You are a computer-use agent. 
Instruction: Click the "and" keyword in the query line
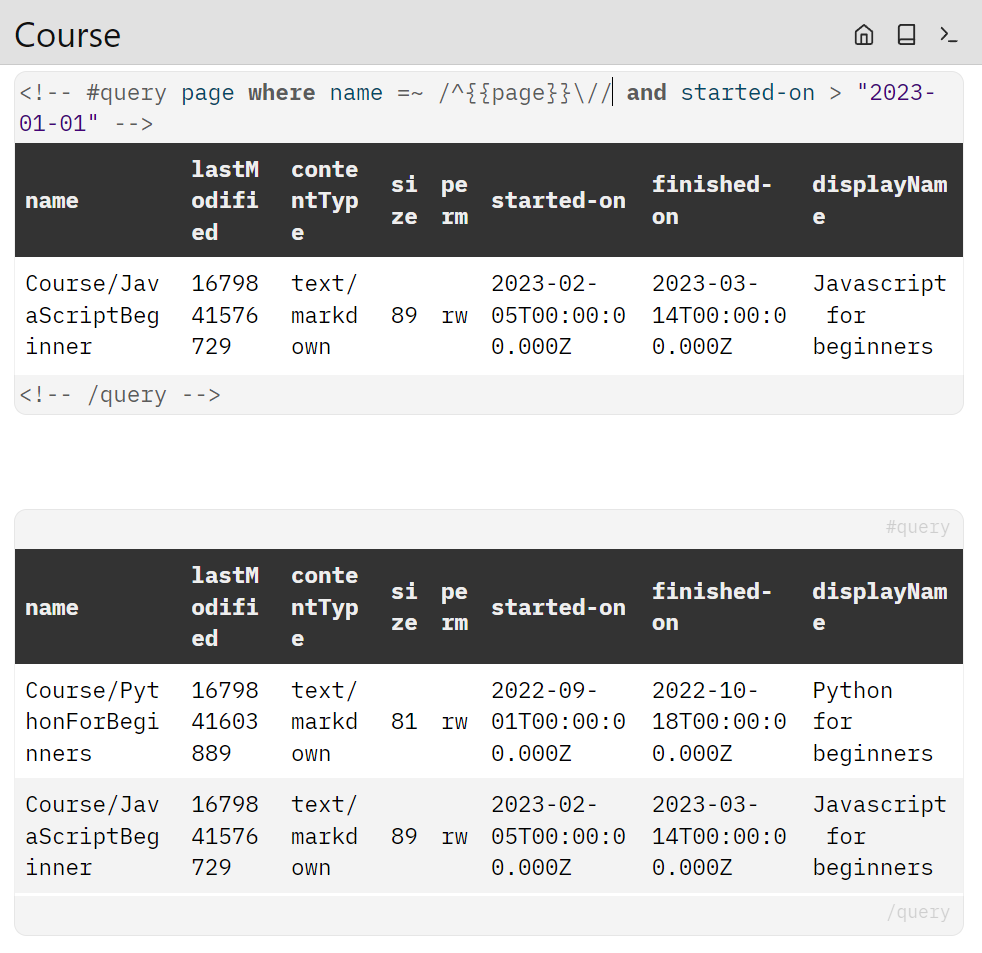click(646, 93)
